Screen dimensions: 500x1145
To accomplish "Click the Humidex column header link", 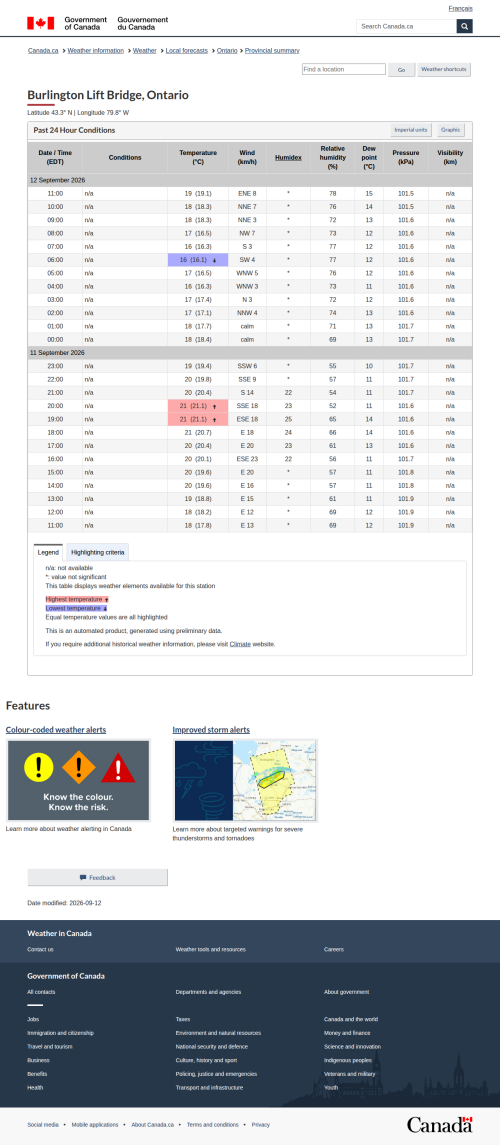I will click(288, 158).
